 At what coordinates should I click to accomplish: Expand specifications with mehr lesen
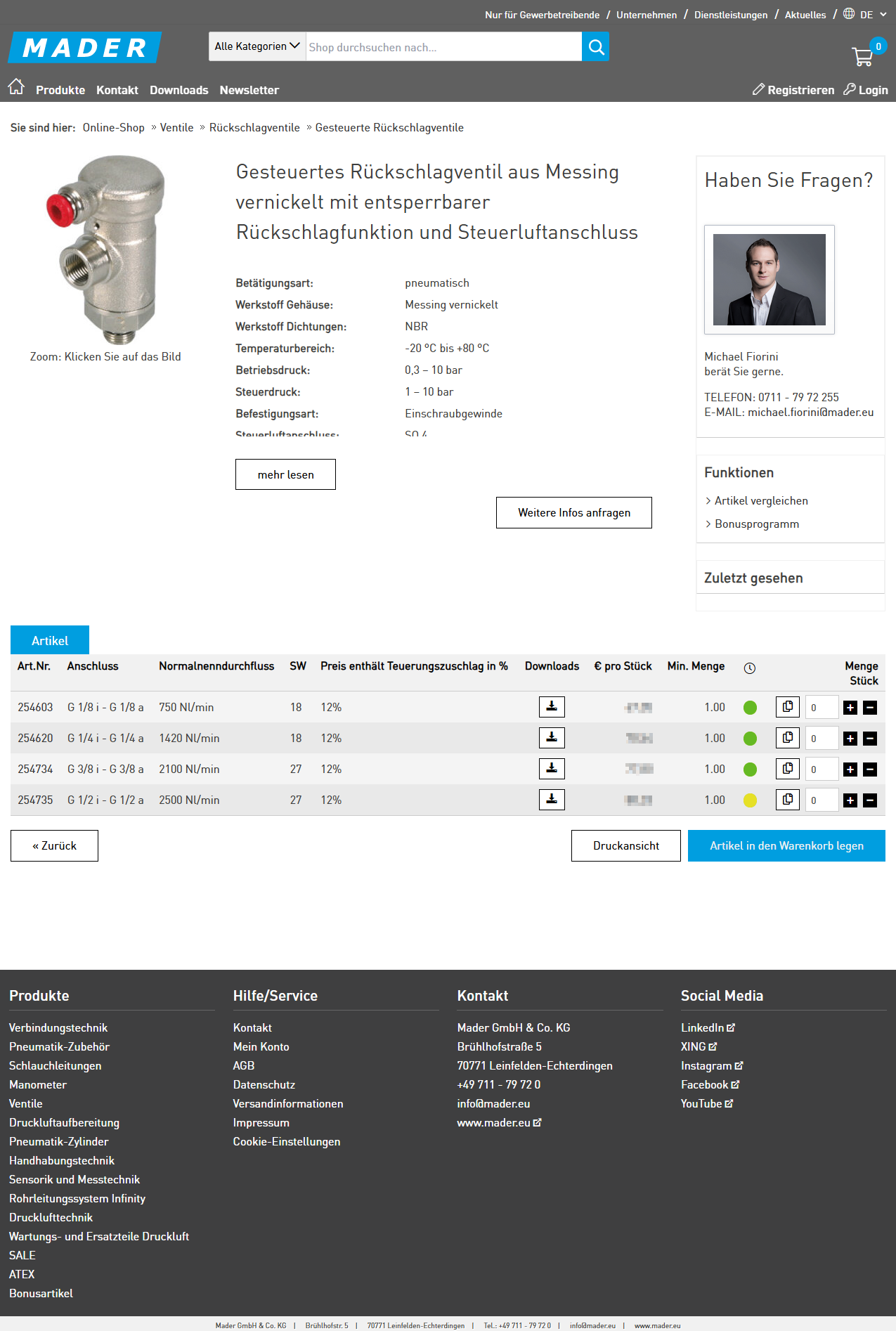pyautogui.click(x=285, y=474)
